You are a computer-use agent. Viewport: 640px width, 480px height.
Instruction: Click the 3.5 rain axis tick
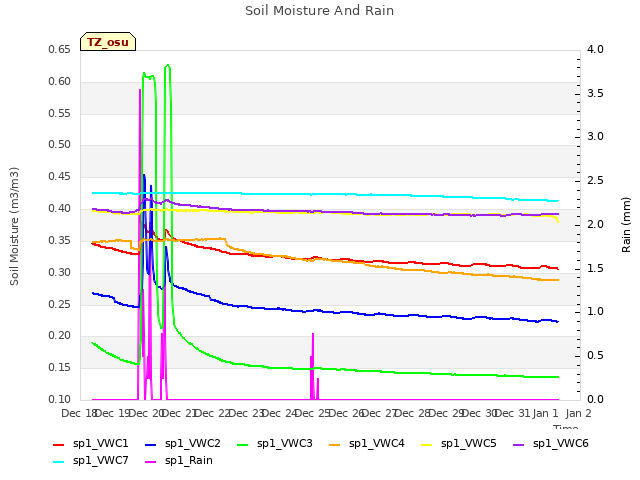(595, 93)
